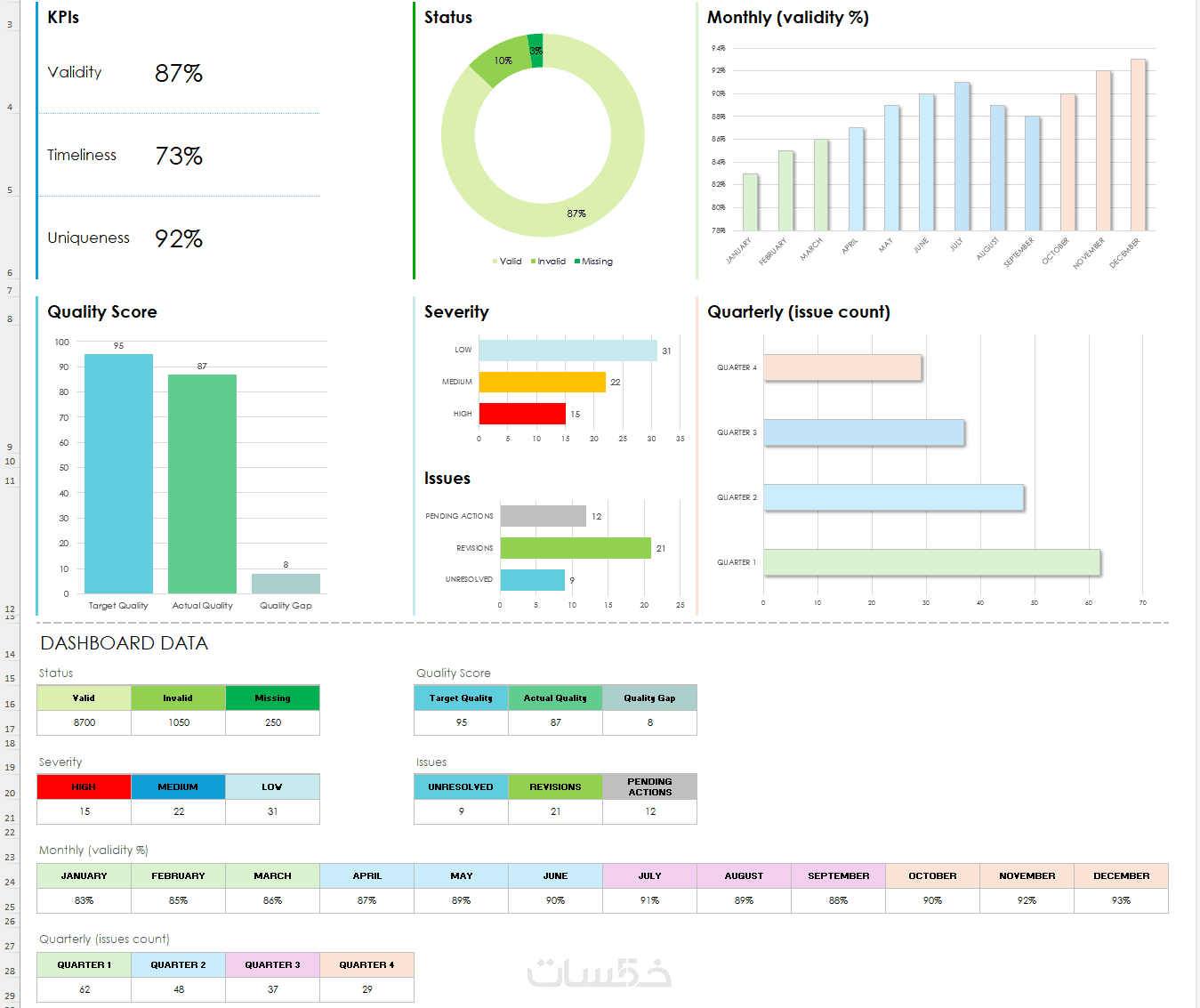Click the PENDING ACTIONS header cell in Issues table
This screenshot has height=1008, width=1200.
pyautogui.click(x=649, y=787)
